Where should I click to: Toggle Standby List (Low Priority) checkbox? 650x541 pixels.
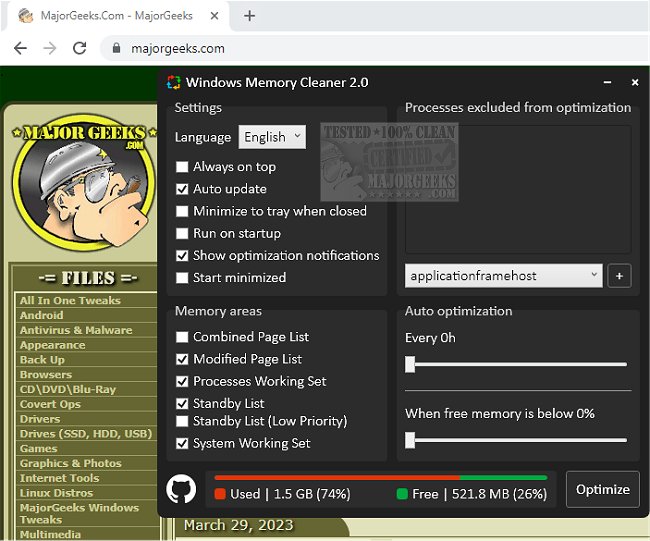(182, 421)
